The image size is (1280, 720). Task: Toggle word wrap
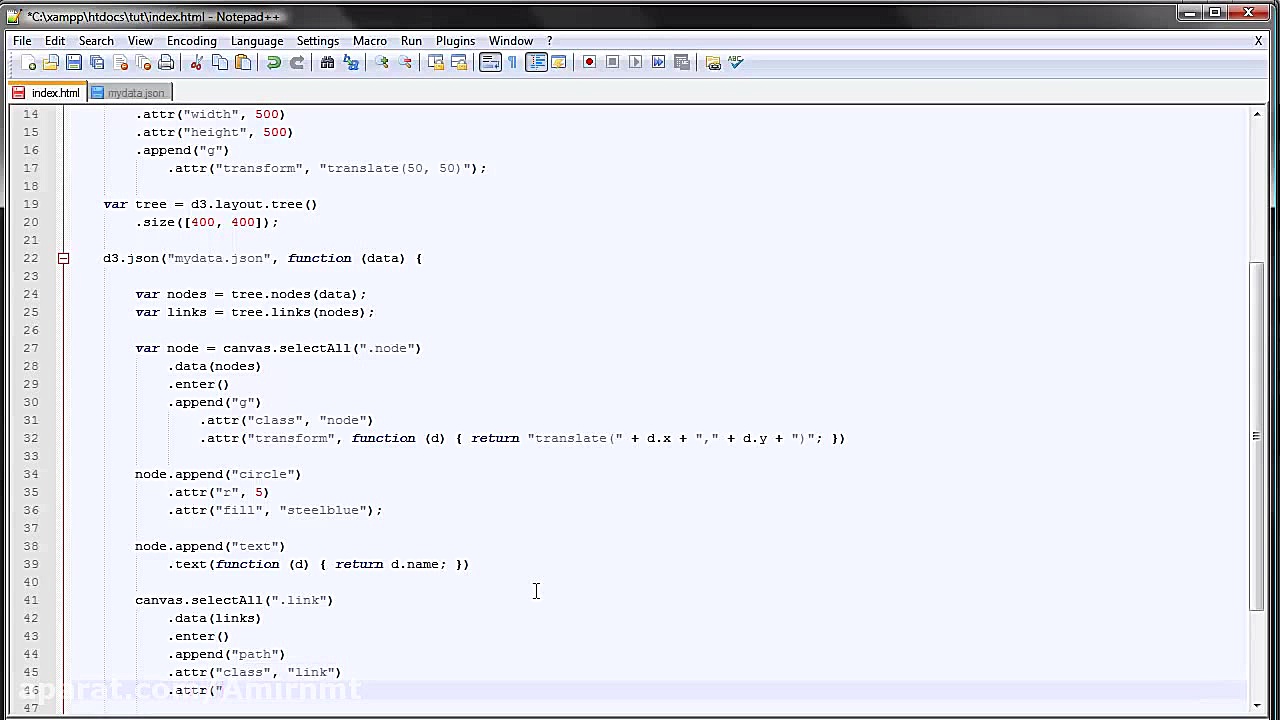(490, 62)
